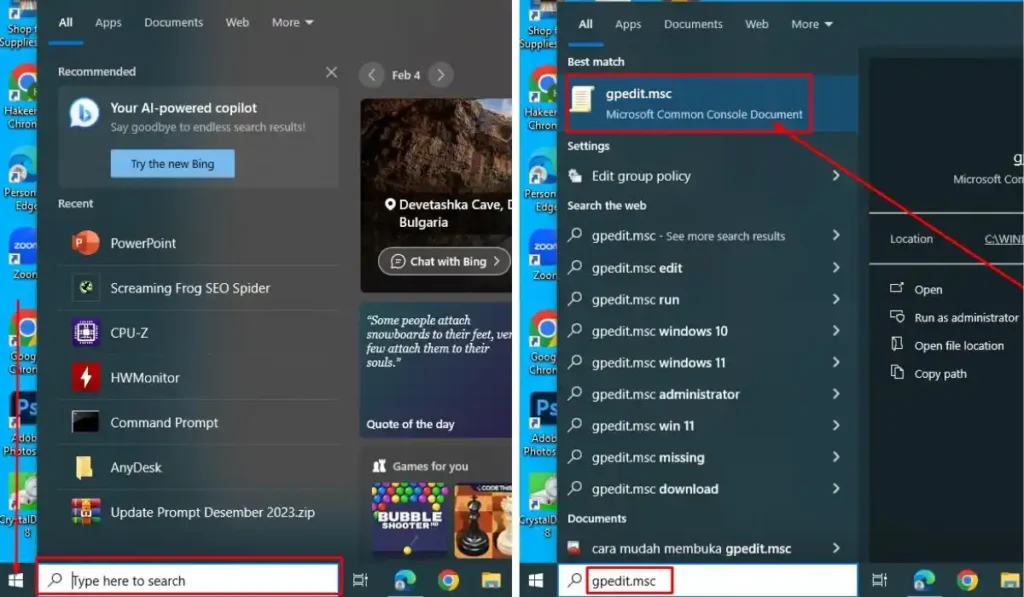This screenshot has width=1024, height=597.
Task: Expand More dropdown in right search panel
Action: pos(812,24)
